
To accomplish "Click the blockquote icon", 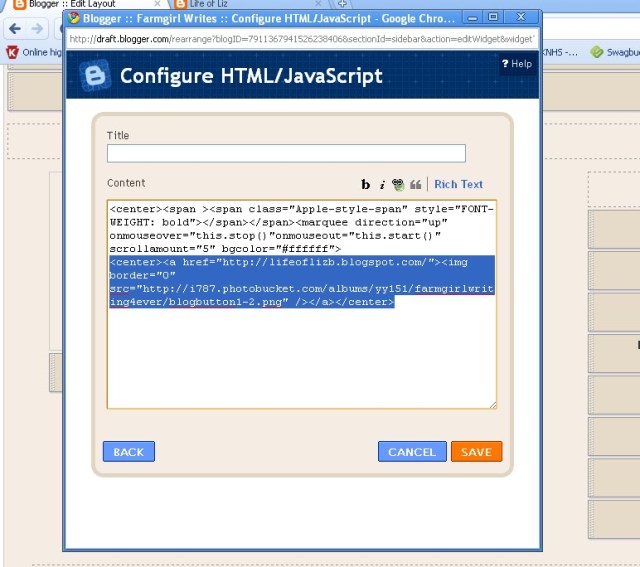I will pyautogui.click(x=414, y=185).
